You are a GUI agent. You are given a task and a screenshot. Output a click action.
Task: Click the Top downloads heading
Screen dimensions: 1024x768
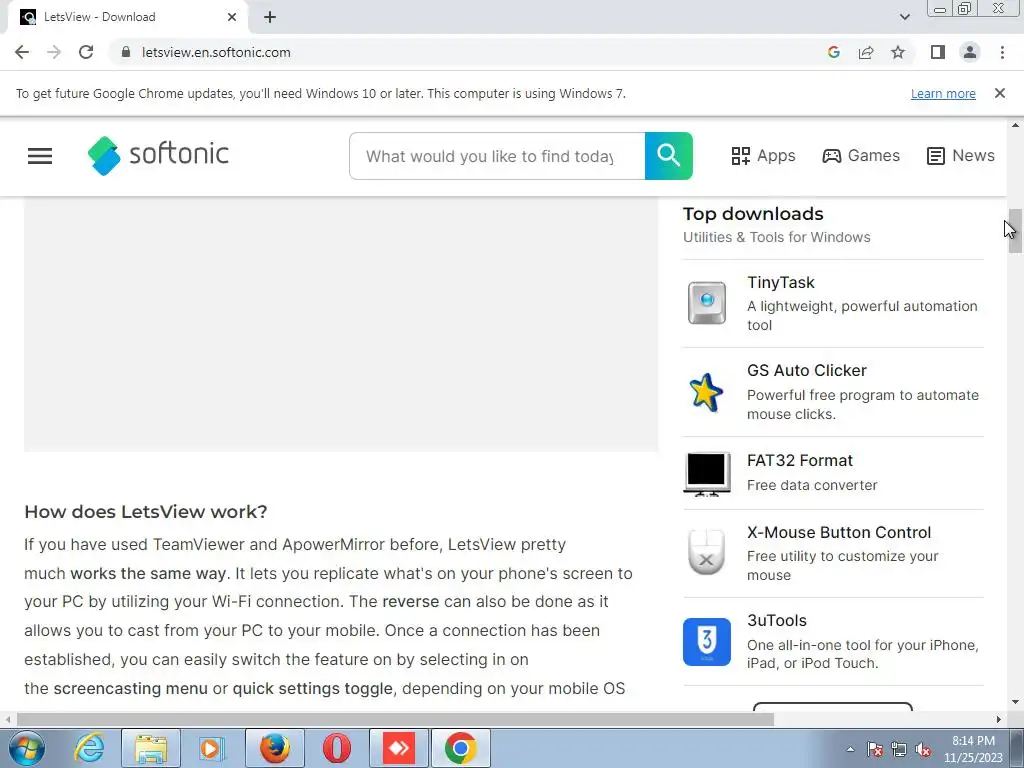[x=753, y=214]
